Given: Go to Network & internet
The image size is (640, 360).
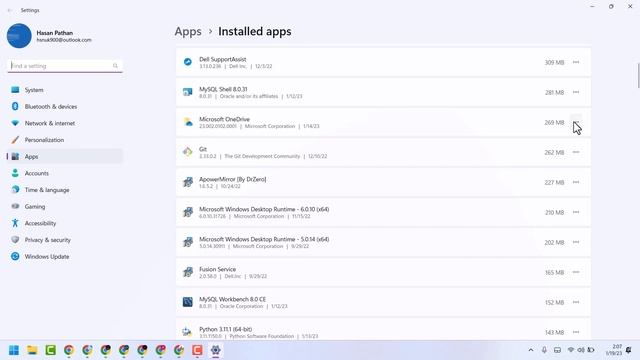Looking at the screenshot, I should click(65, 123).
